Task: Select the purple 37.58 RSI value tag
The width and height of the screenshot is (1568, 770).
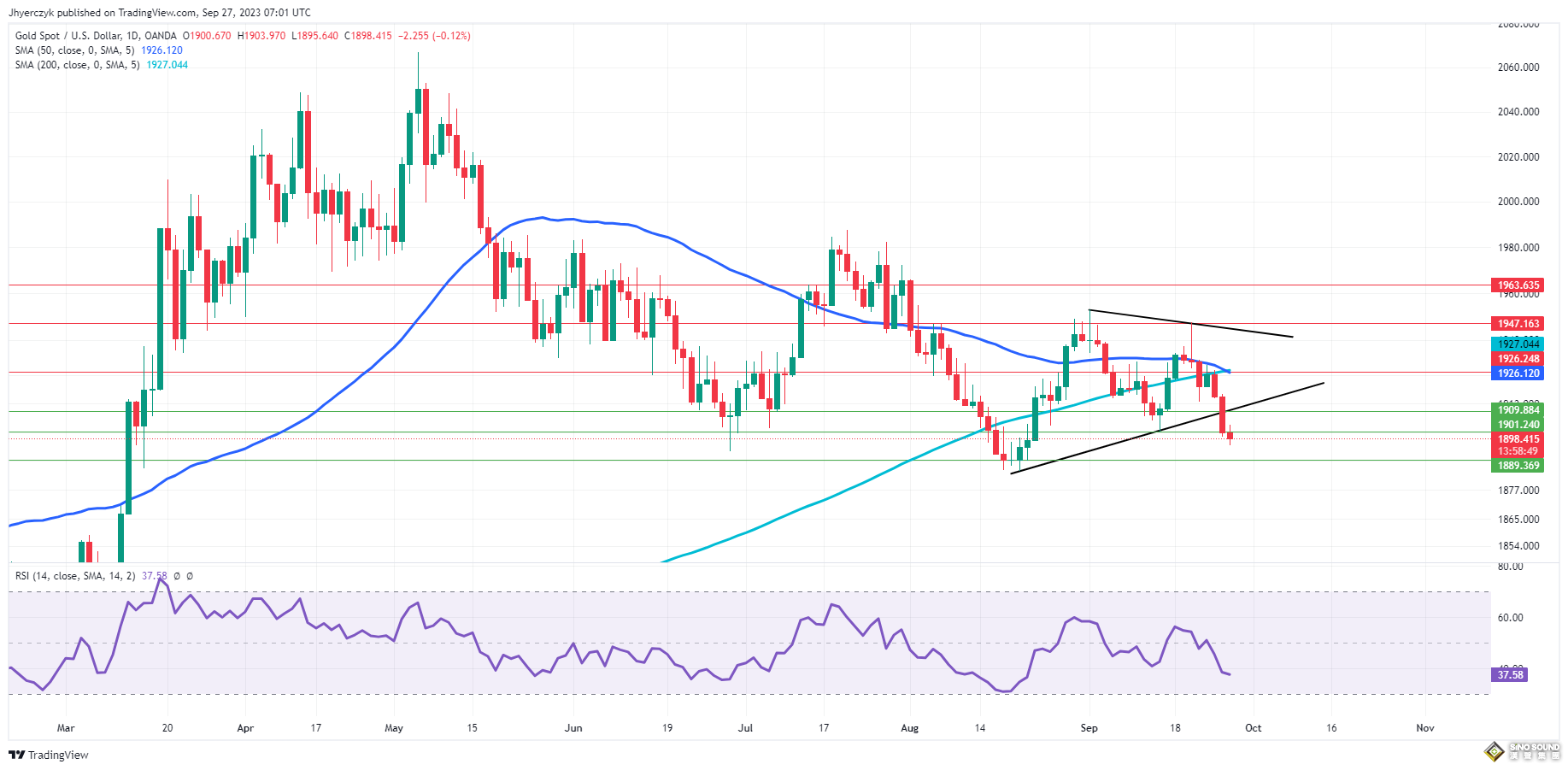Action: tap(1510, 675)
